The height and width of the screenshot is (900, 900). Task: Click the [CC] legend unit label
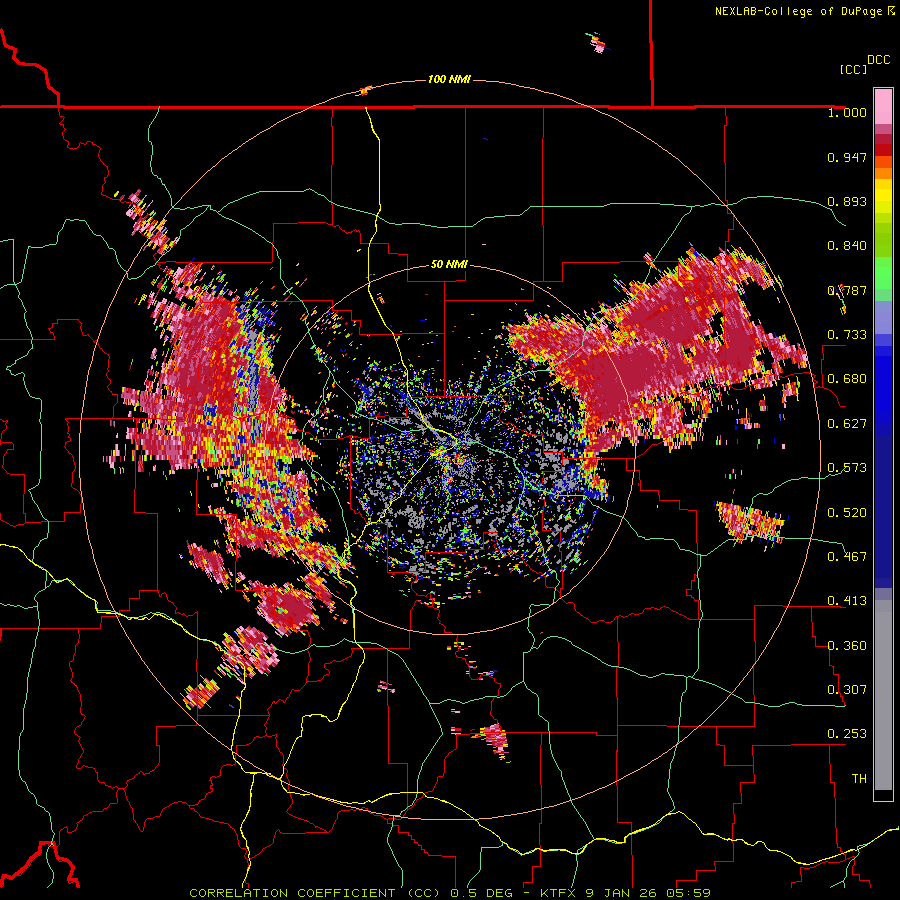click(853, 69)
